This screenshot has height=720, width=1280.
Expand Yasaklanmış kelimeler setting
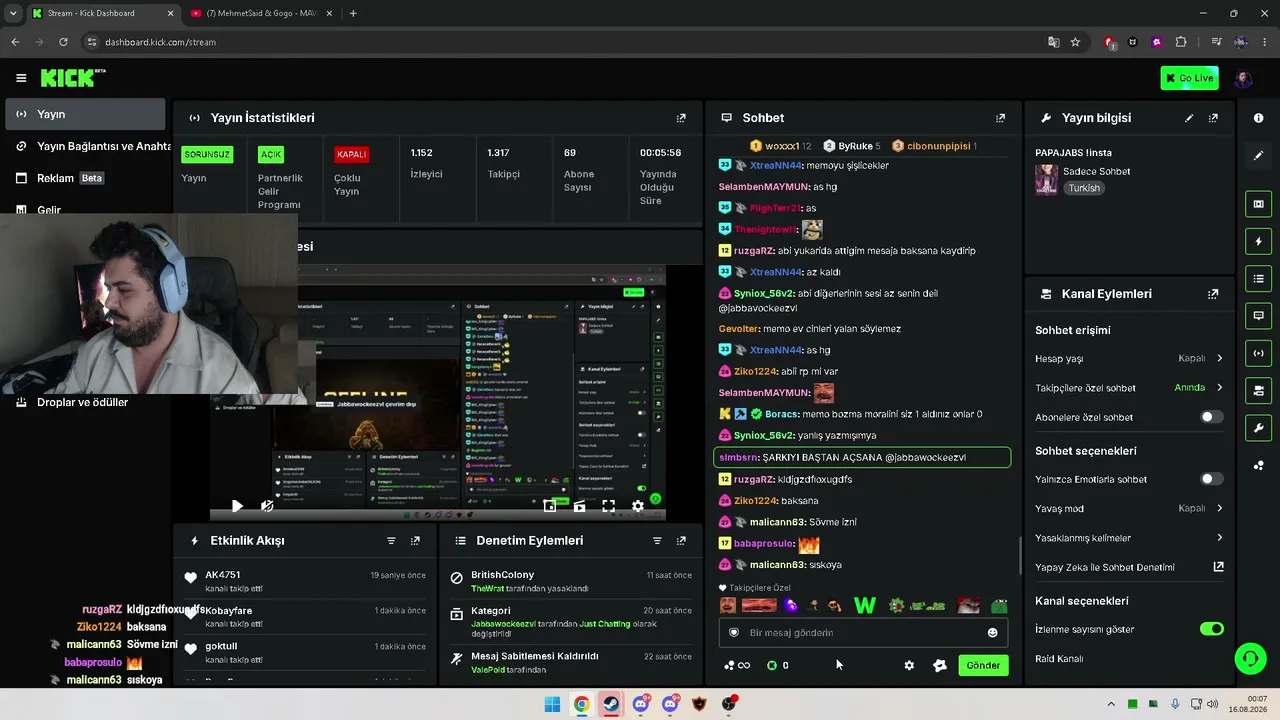(1219, 537)
